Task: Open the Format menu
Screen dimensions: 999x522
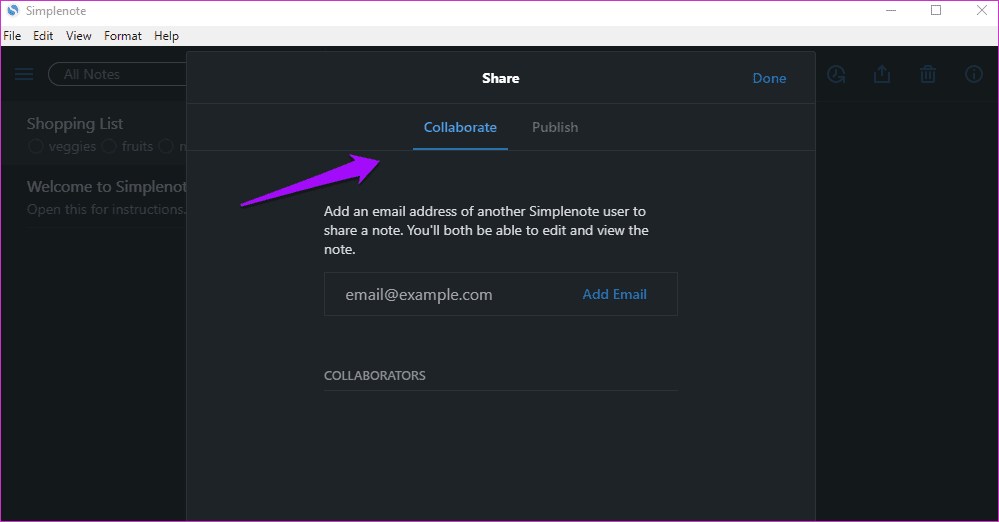Action: tap(123, 36)
